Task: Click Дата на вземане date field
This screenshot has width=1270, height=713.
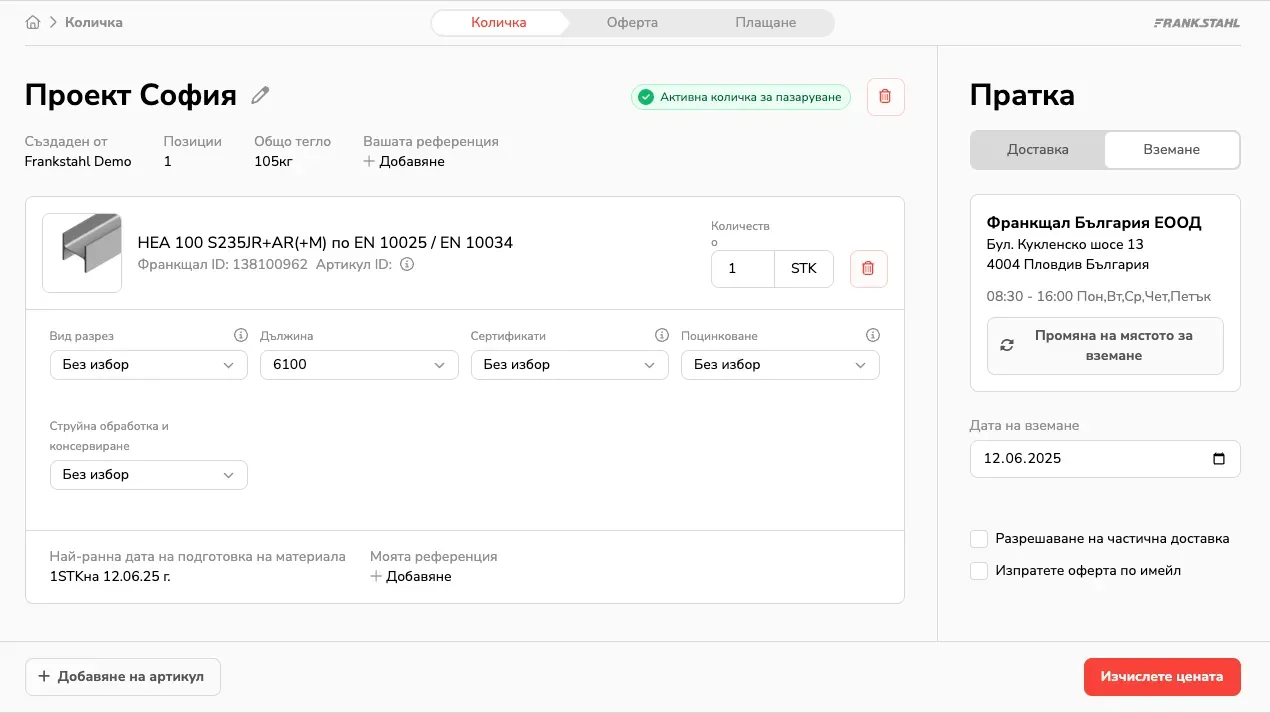Action: (1105, 459)
